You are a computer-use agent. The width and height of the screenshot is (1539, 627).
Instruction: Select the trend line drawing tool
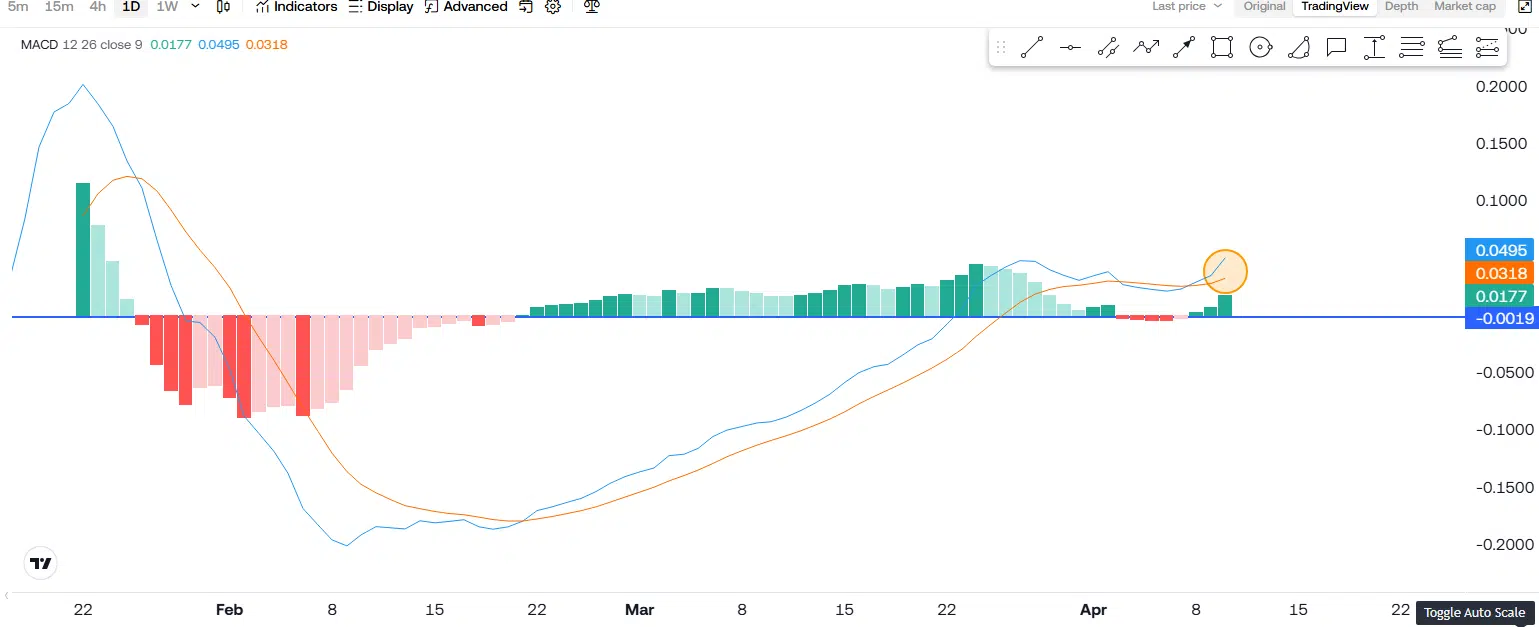pyautogui.click(x=1032, y=47)
